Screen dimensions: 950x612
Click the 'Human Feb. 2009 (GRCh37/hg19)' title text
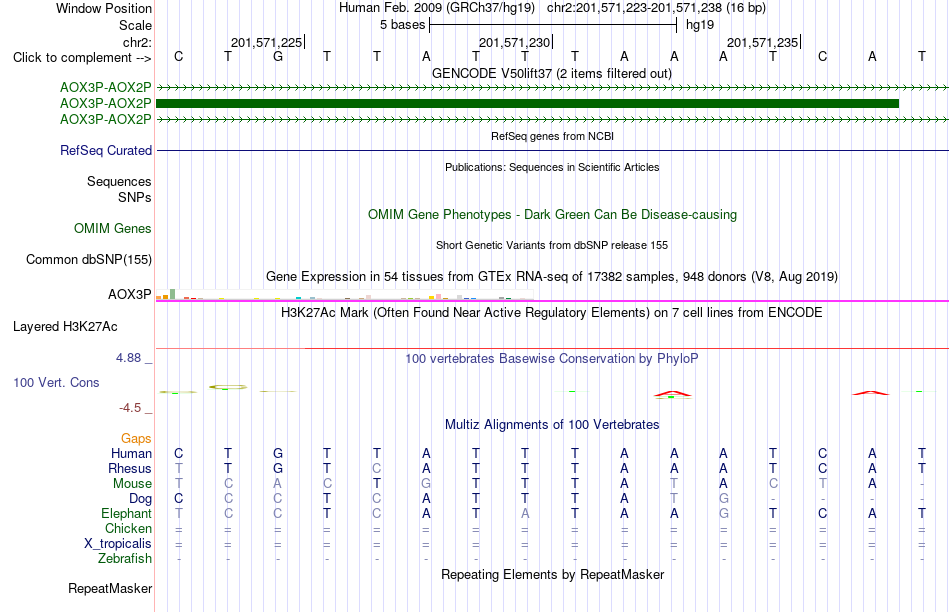pos(437,8)
